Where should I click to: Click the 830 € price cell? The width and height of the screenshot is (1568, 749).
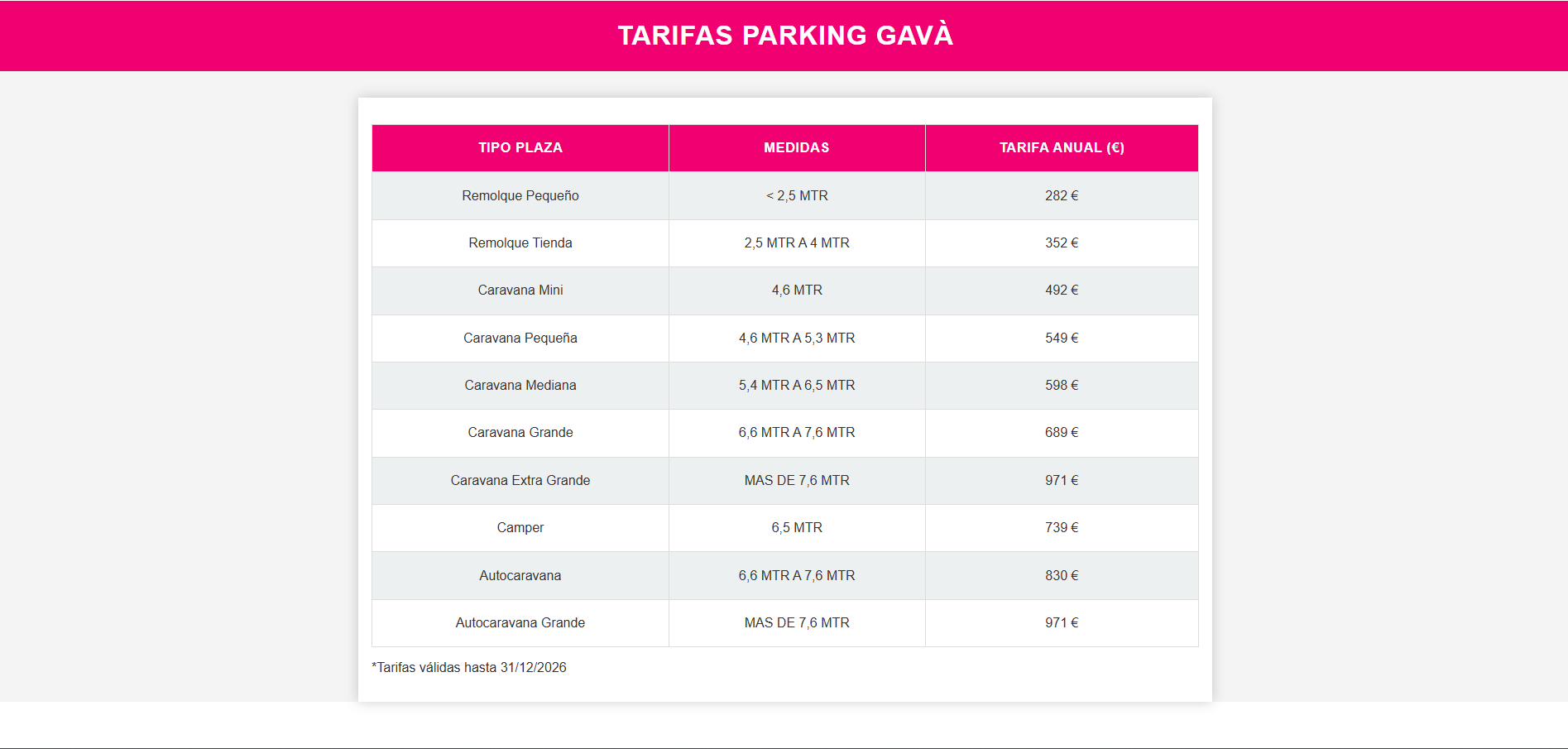(x=1062, y=576)
